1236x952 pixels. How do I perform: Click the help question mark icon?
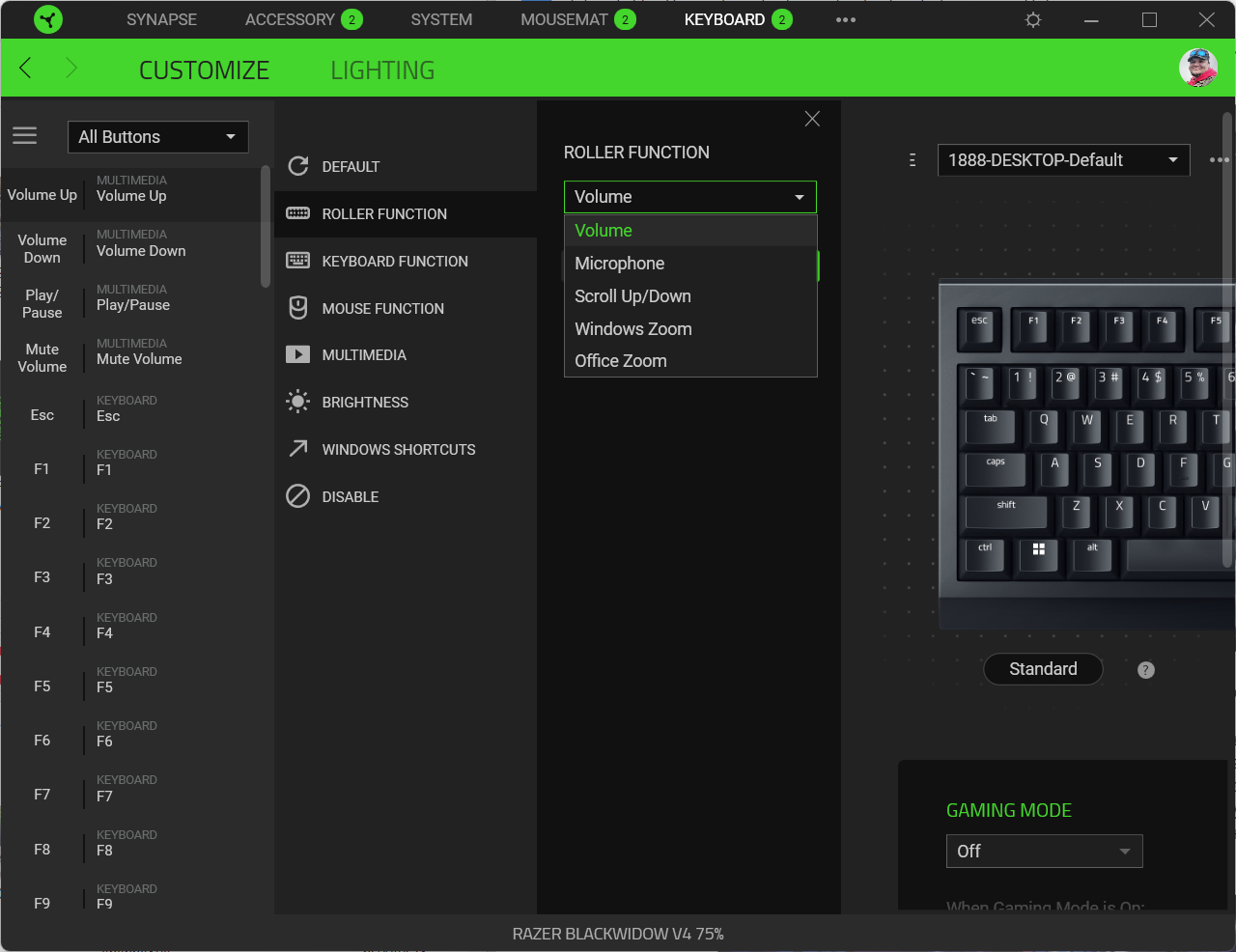pos(1146,670)
